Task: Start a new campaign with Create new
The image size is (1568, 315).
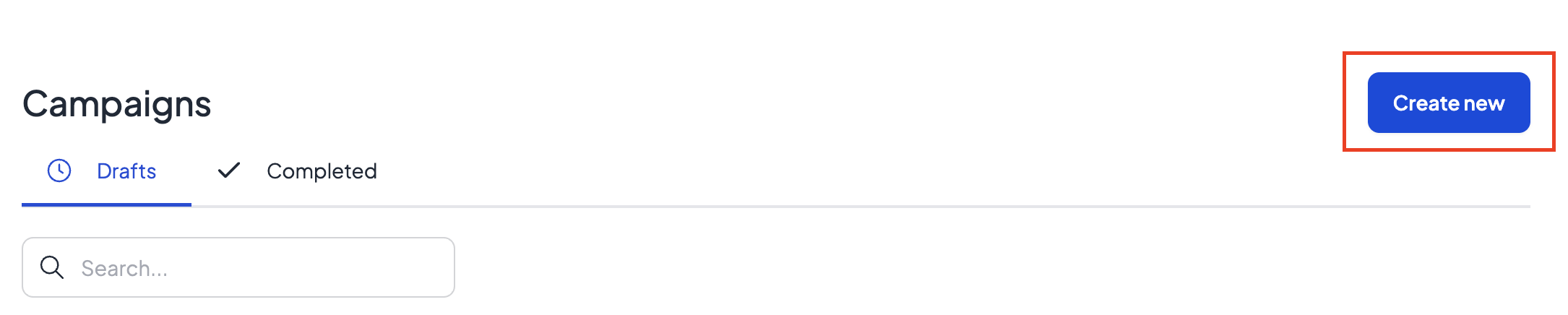Action: (x=1449, y=103)
